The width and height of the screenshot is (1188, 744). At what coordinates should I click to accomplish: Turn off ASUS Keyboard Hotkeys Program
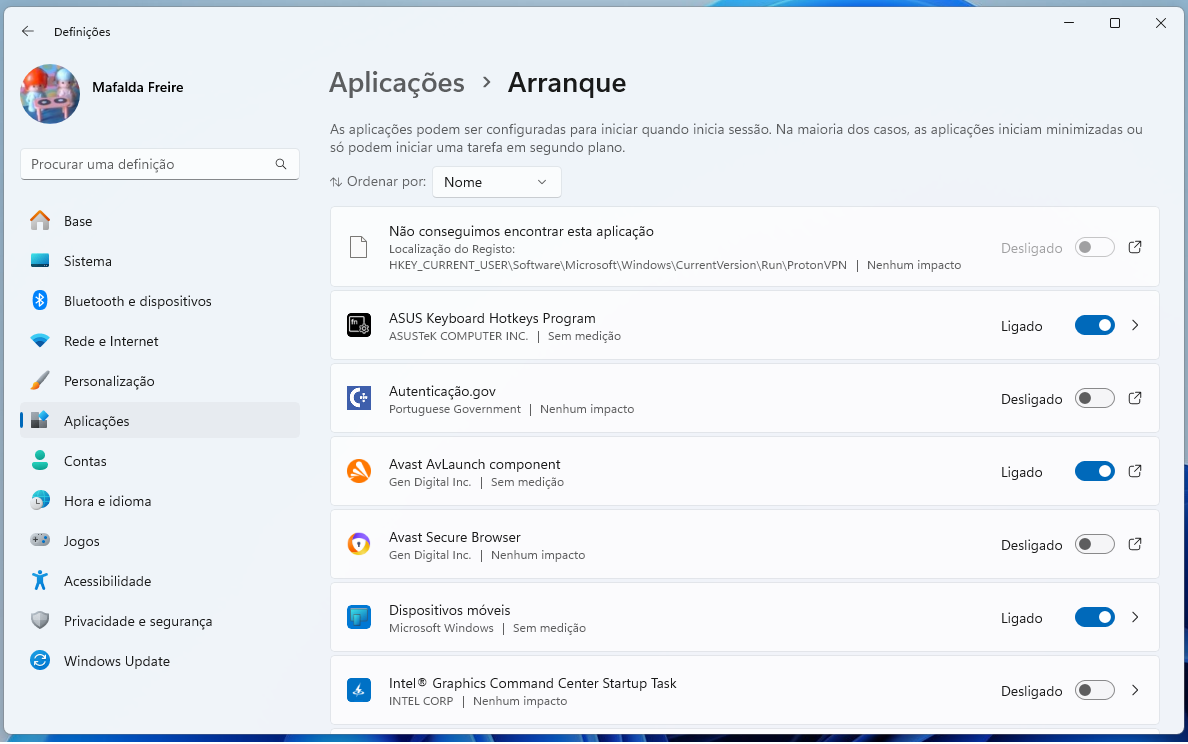[x=1094, y=326]
